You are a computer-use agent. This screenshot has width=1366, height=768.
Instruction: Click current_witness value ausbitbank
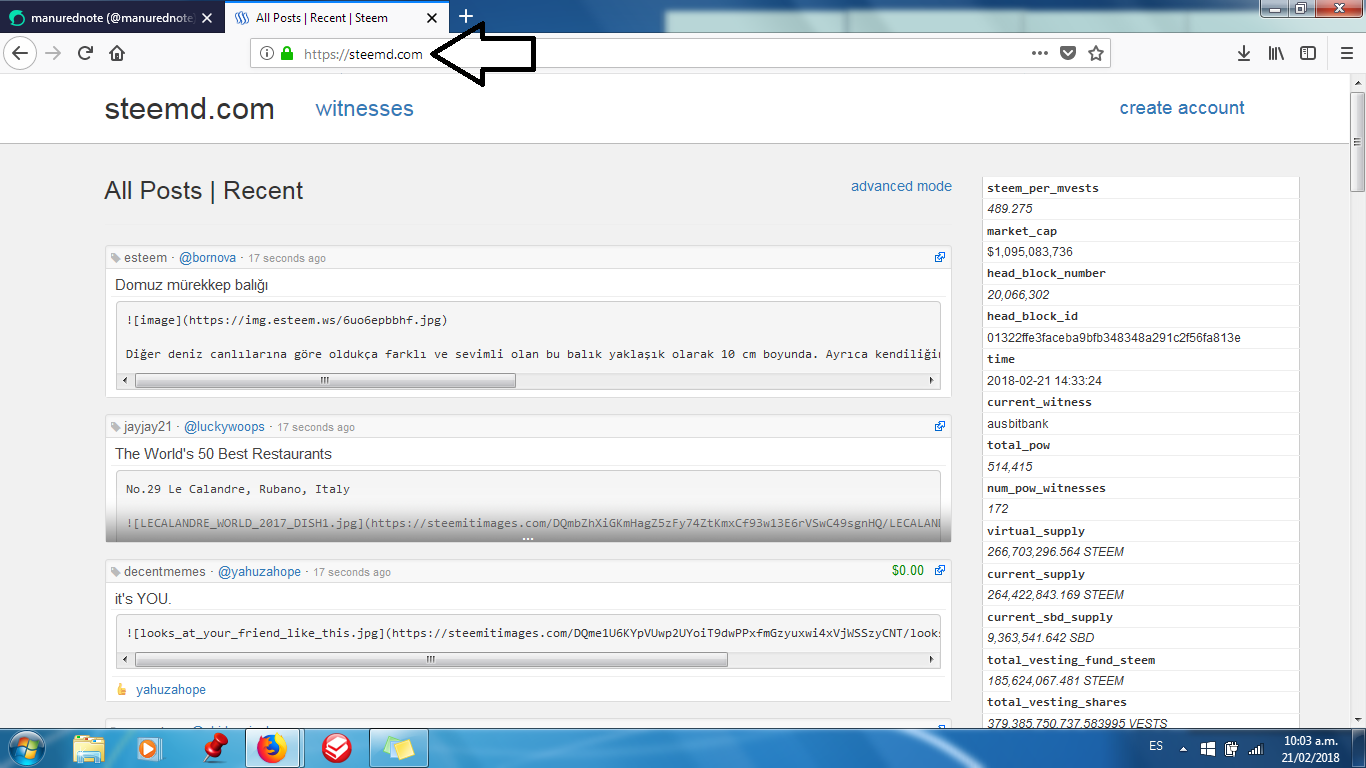pyautogui.click(x=1018, y=424)
